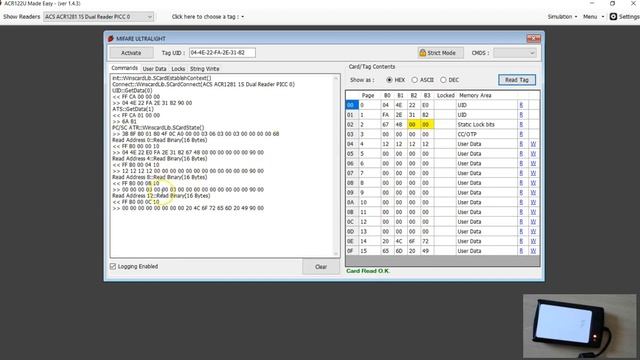Viewport: 640px width, 360px height.
Task: Click the webcam reader thumbnail
Action: pyautogui.click(x=580, y=326)
